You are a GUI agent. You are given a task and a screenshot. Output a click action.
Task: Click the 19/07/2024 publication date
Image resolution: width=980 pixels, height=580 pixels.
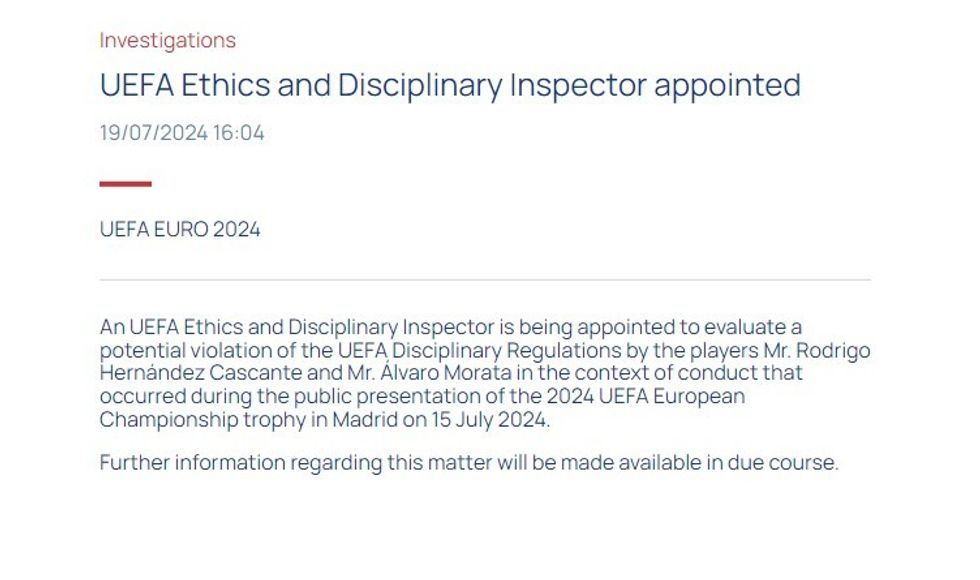pos(151,133)
